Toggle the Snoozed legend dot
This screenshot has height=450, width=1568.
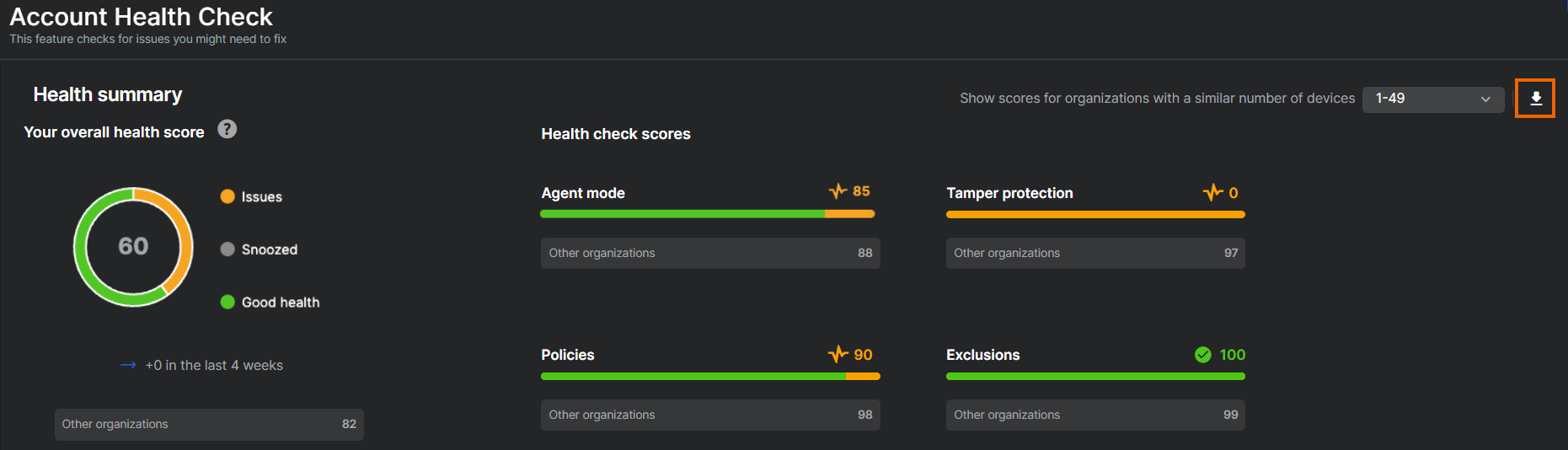coord(227,249)
